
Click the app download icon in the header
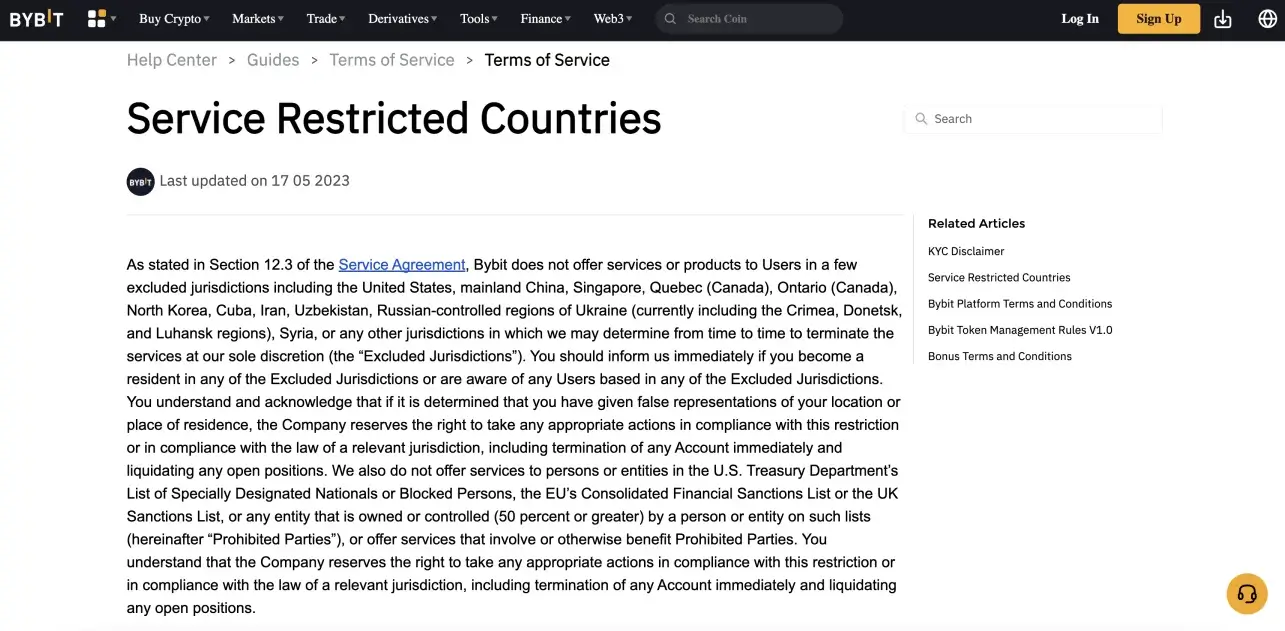coord(1222,18)
